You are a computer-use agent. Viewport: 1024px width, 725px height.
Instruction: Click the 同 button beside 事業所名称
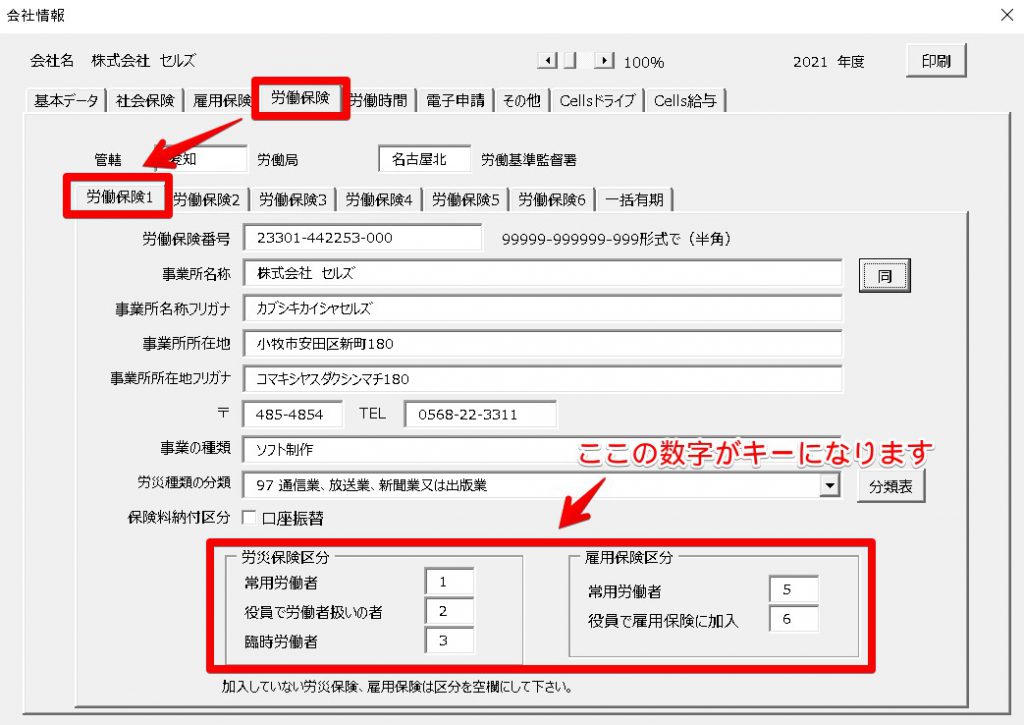pyautogui.click(x=884, y=275)
